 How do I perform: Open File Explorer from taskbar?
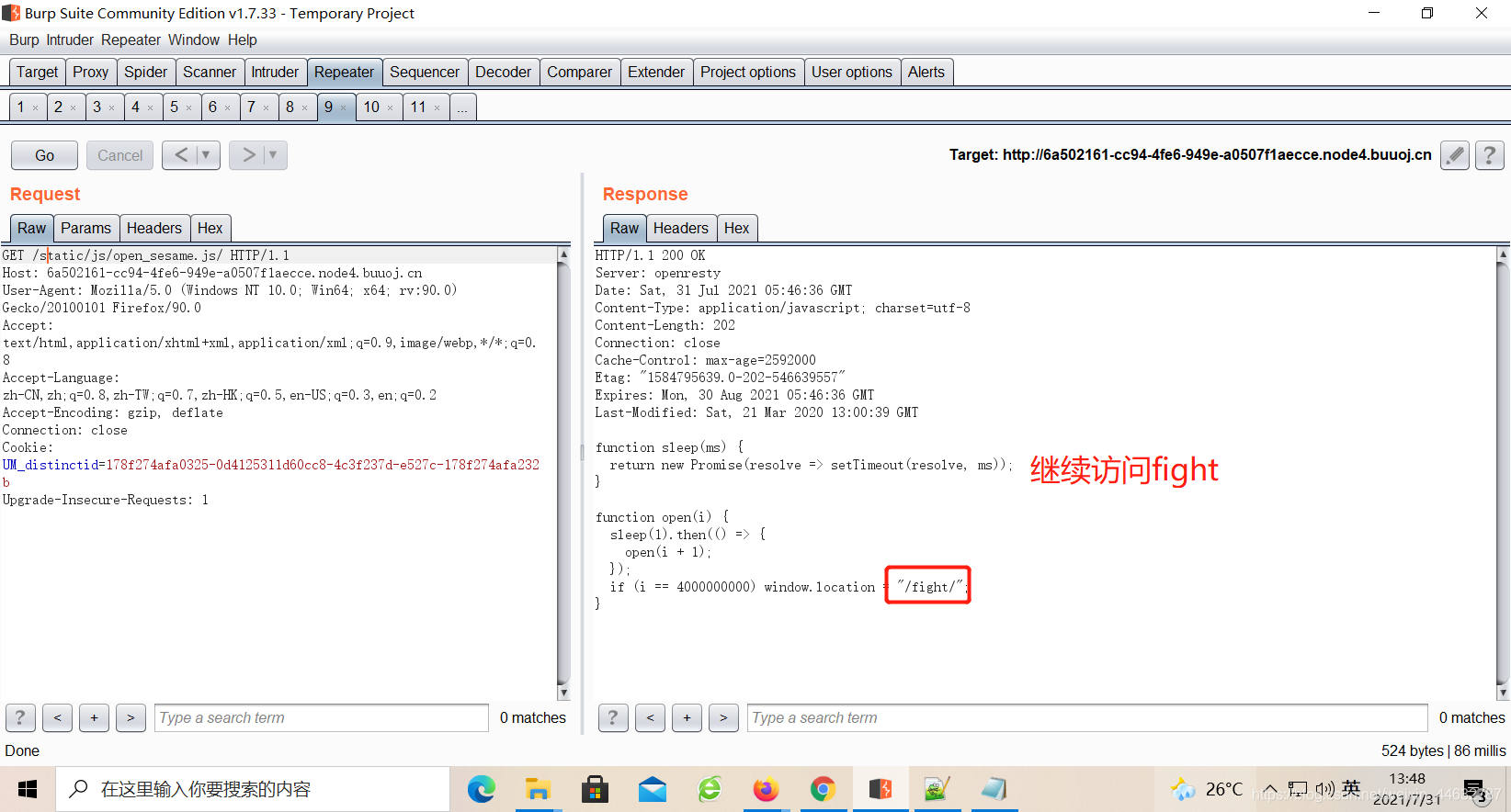click(537, 789)
